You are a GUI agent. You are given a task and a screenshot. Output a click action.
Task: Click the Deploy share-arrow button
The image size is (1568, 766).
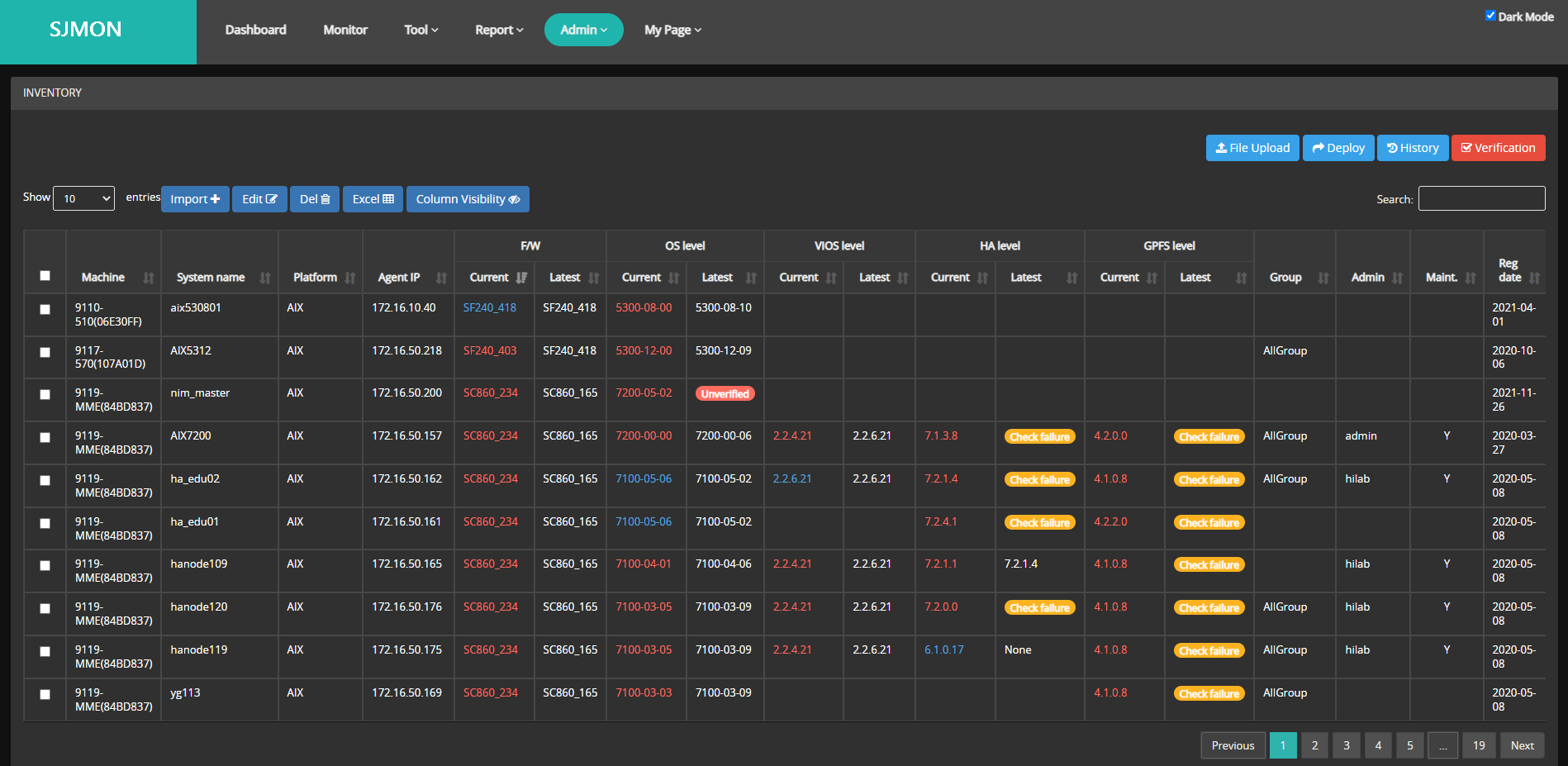[x=1338, y=148]
